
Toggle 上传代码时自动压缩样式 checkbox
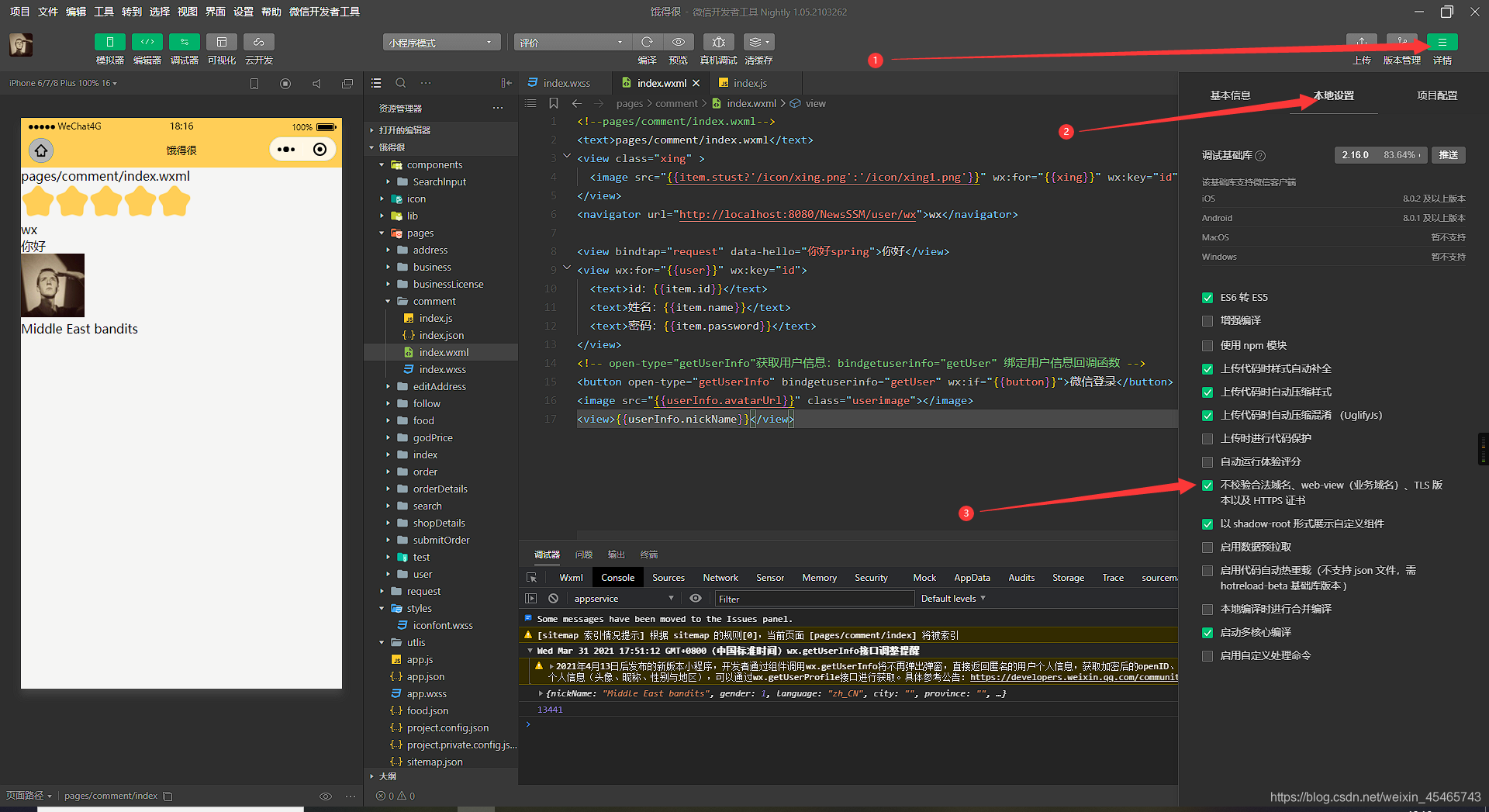click(x=1207, y=392)
